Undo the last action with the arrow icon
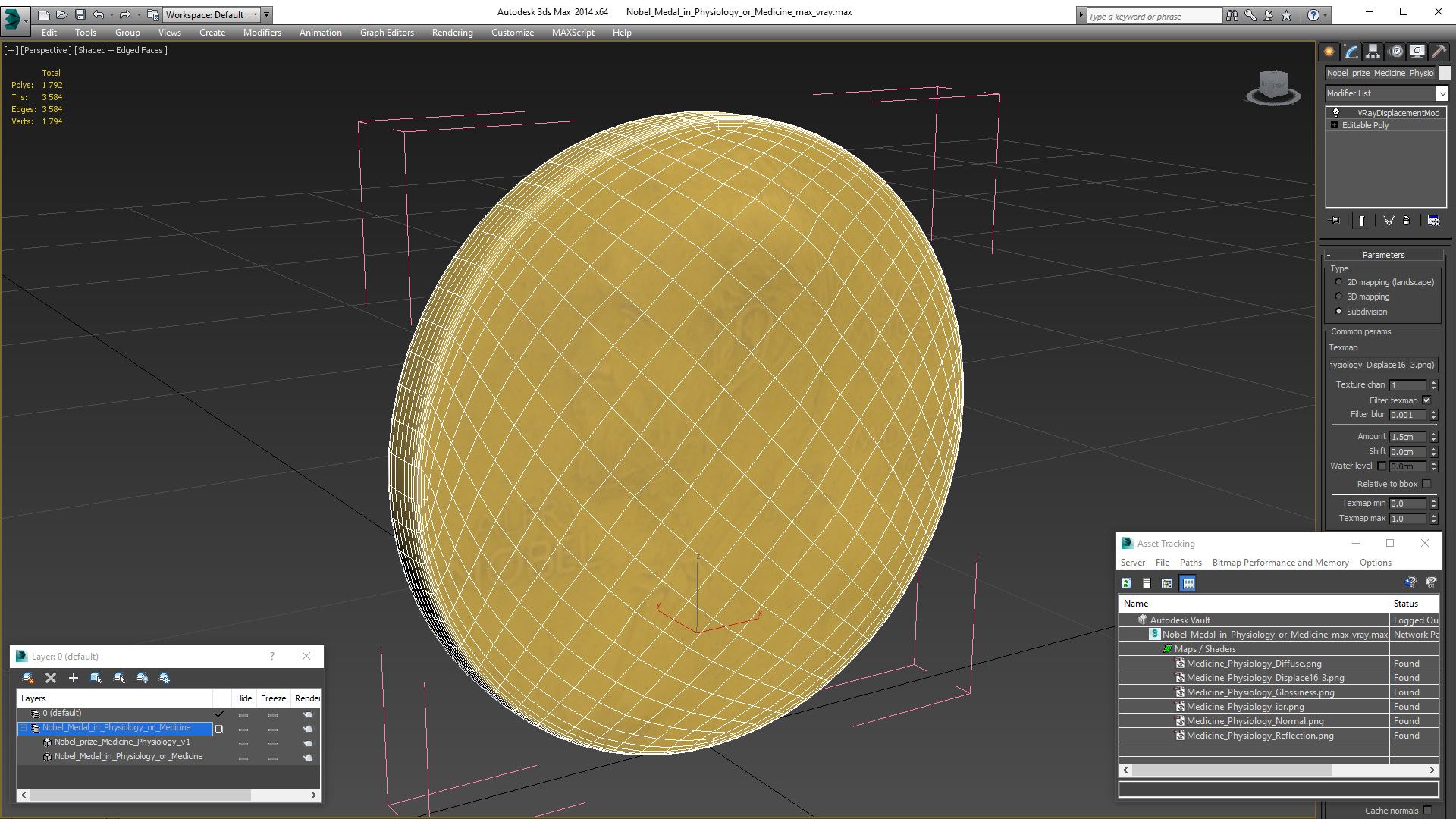The image size is (1456, 819). (98, 14)
